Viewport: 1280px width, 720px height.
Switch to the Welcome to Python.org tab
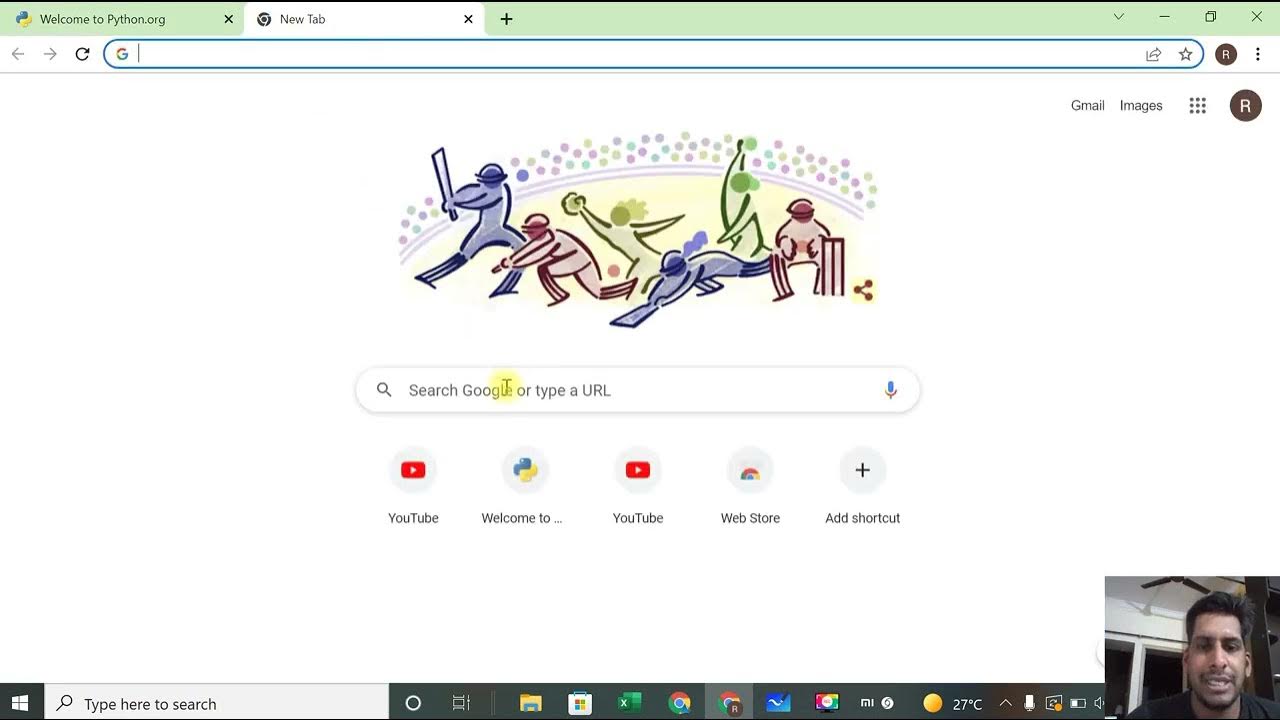(x=122, y=19)
